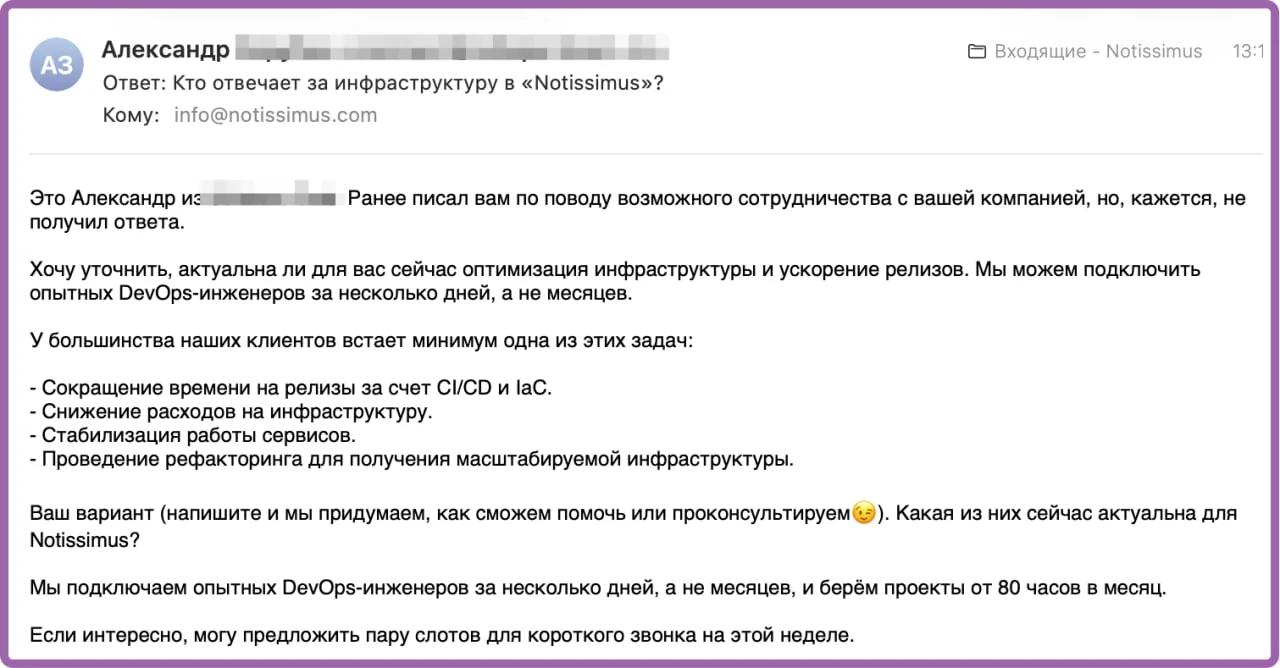Click the bullet about CI/CD и IaC

tap(291, 387)
